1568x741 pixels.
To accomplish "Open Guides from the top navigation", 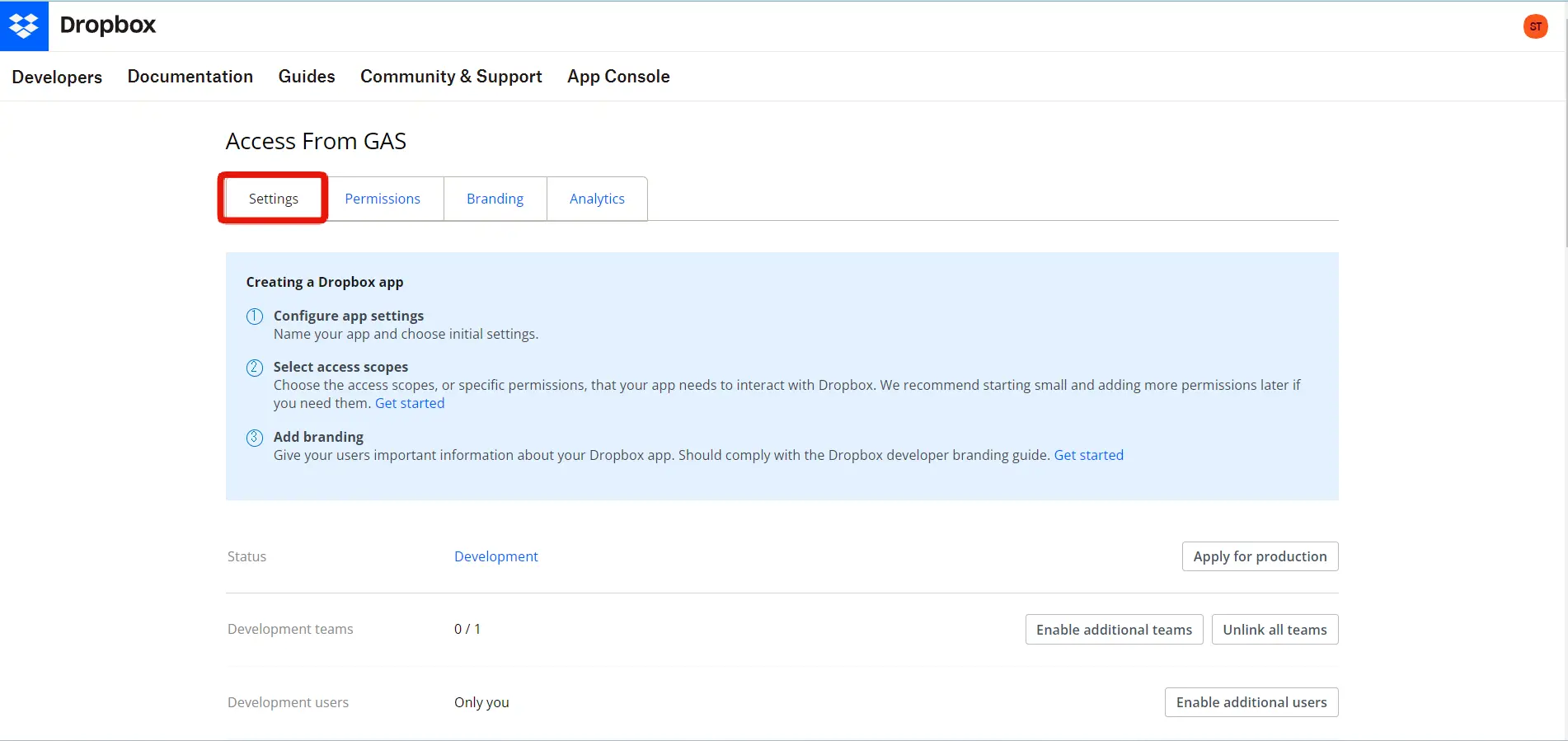I will [307, 77].
